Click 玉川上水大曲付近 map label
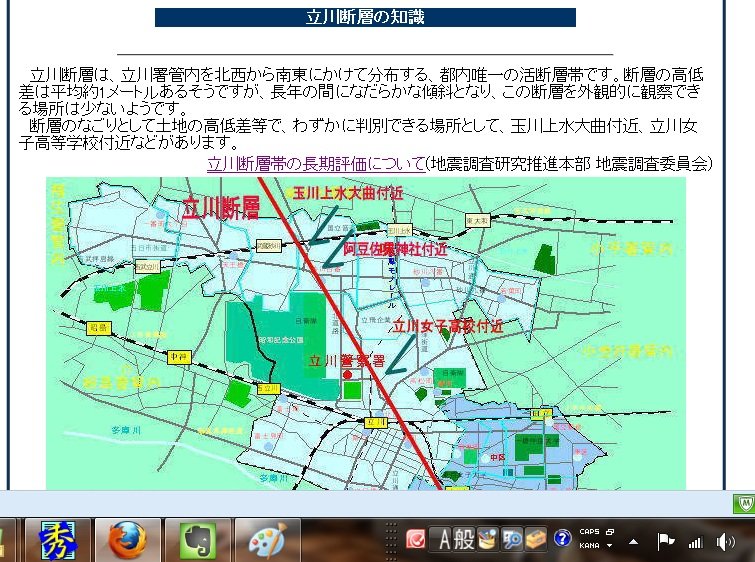The height and width of the screenshot is (562, 755). (x=348, y=194)
